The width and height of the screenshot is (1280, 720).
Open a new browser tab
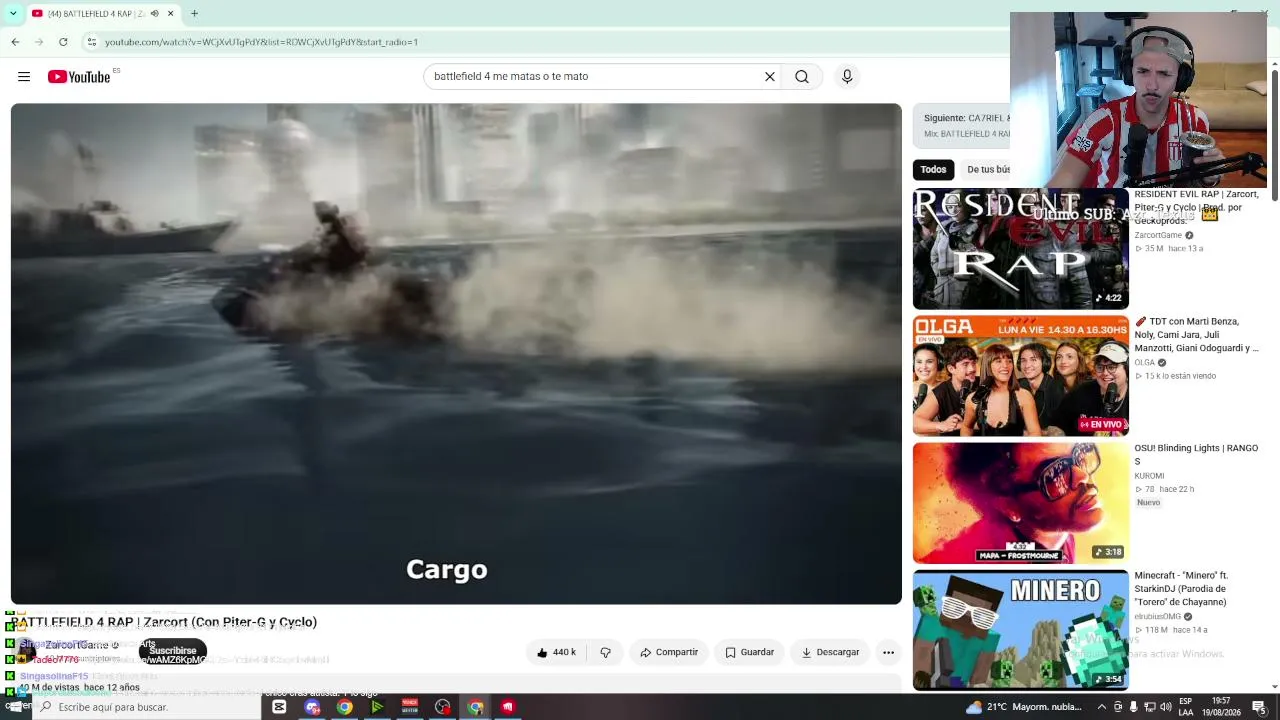tap(194, 14)
